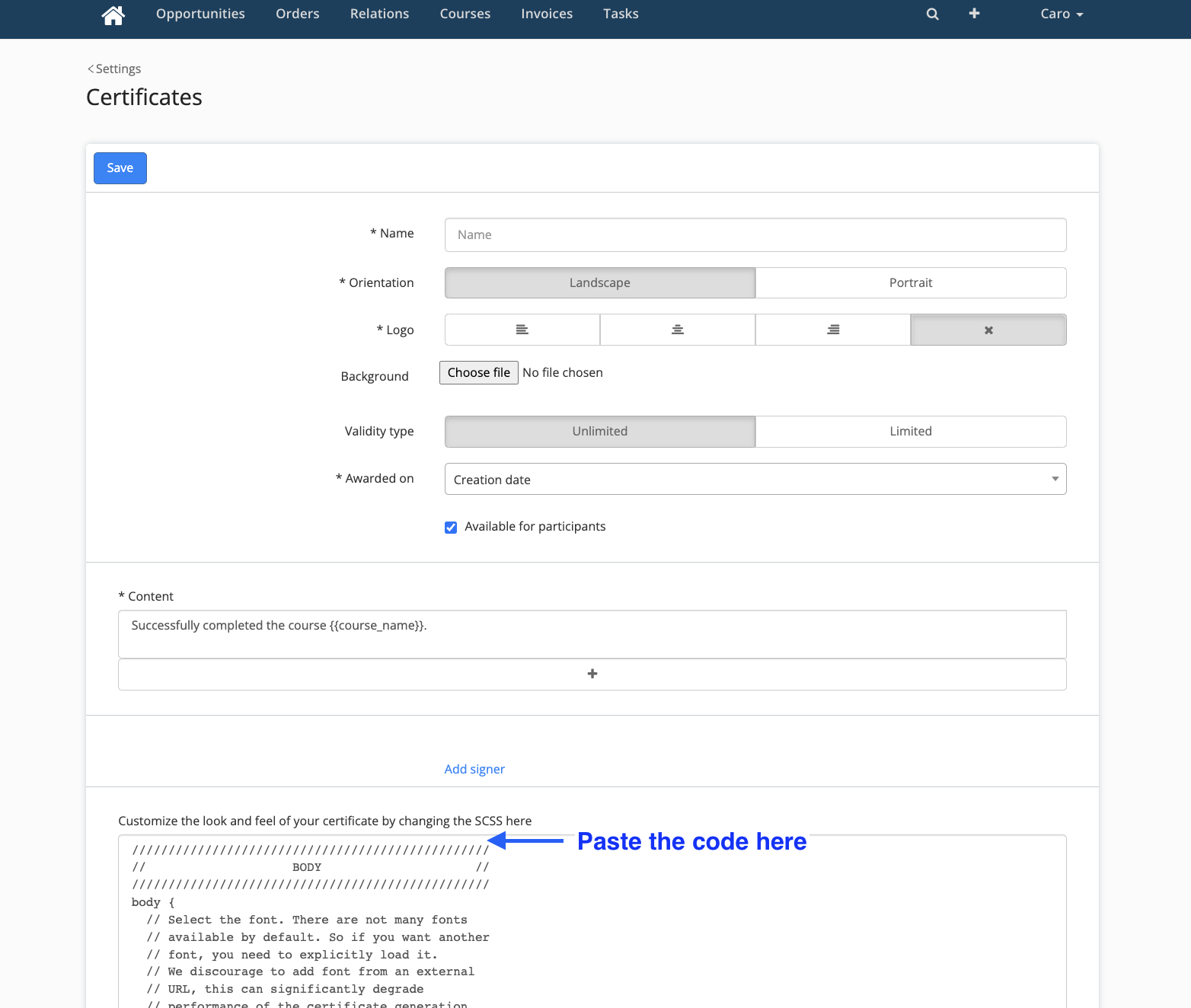Open Courses in the navbar
1191x1008 pixels.
click(465, 14)
